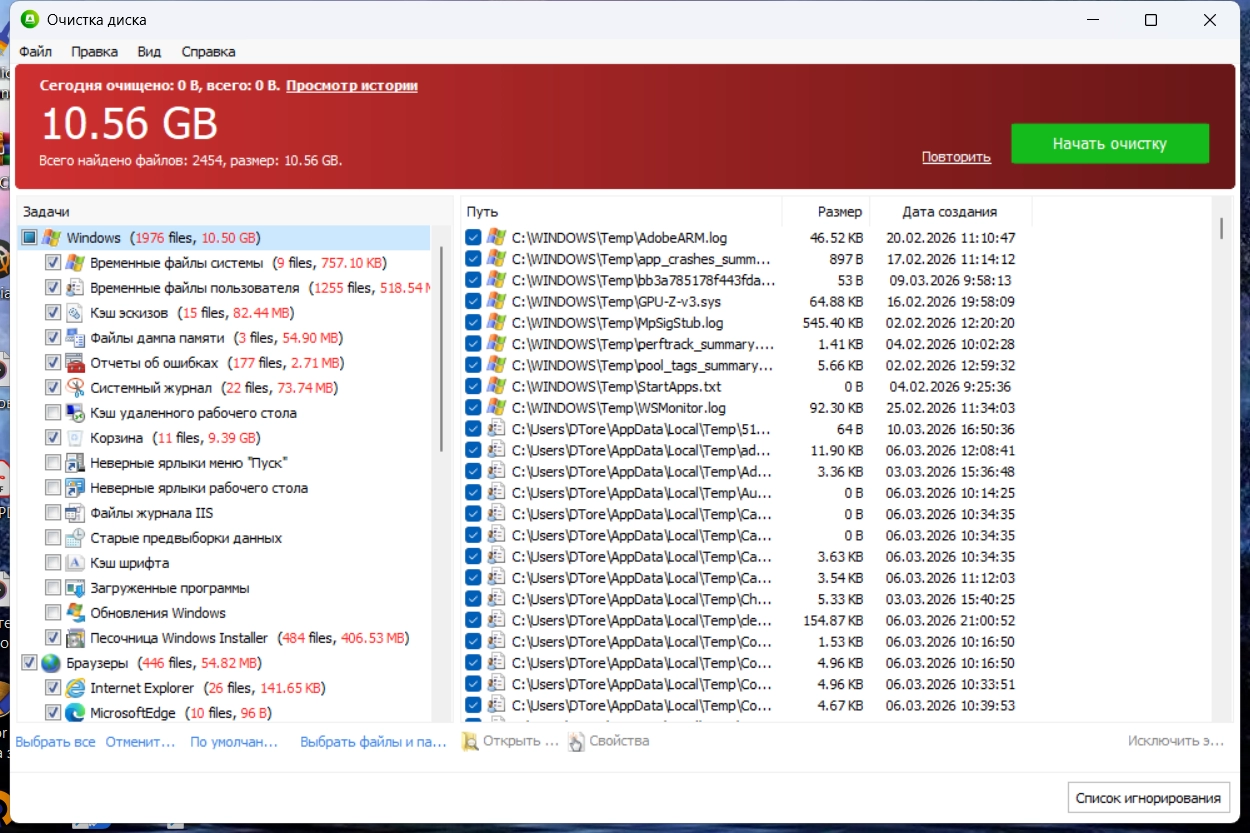Click the Открыть folder icon

pyautogui.click(x=470, y=742)
